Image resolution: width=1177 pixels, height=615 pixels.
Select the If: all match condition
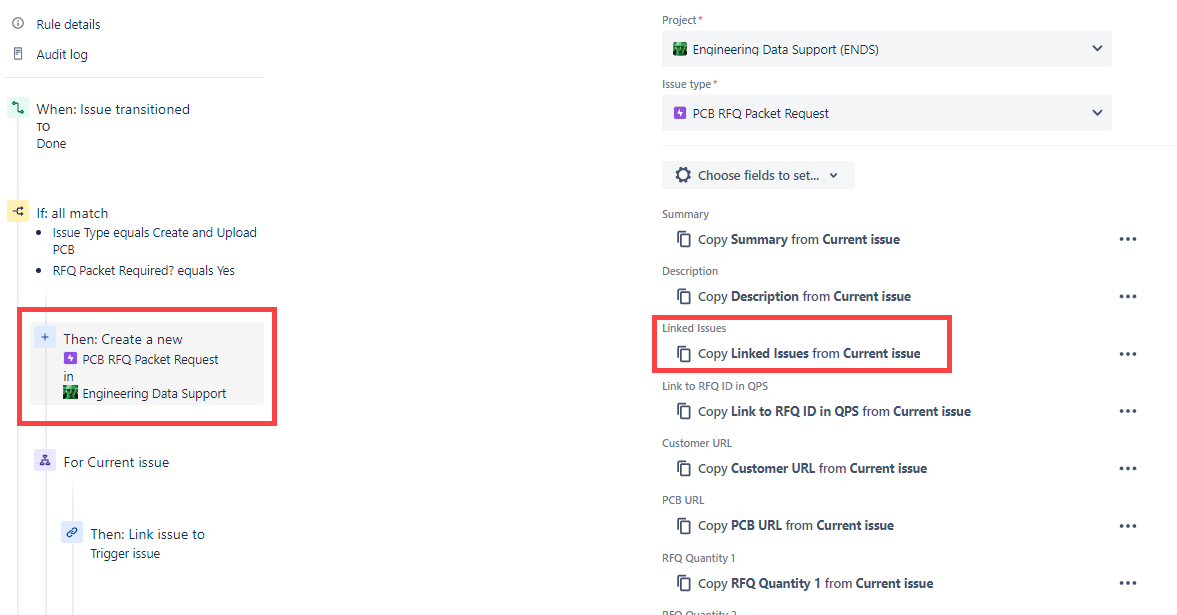[x=72, y=213]
